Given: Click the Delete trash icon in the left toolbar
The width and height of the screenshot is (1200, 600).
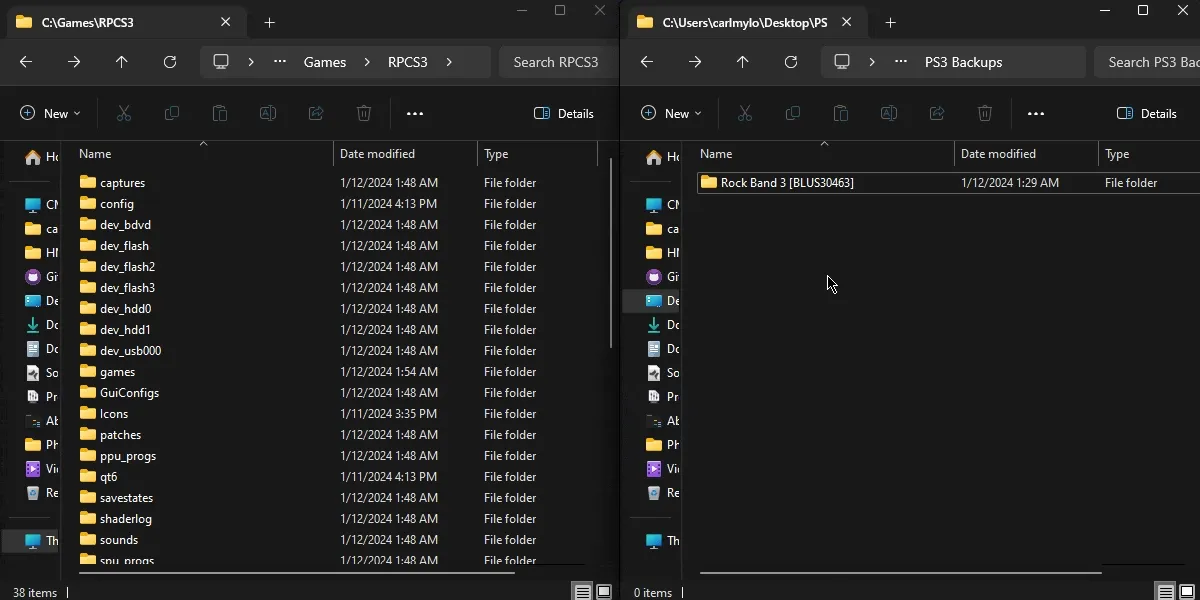Looking at the screenshot, I should 363,113.
